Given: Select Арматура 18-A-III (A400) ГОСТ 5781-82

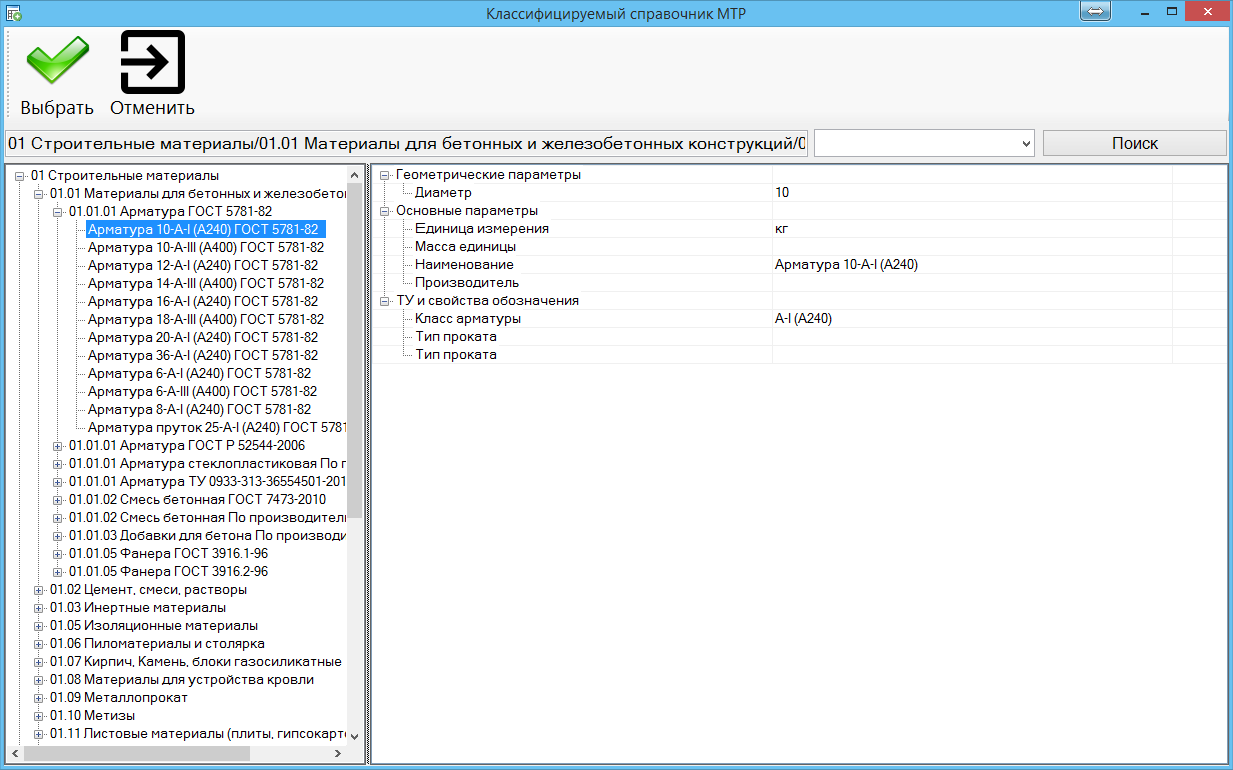Looking at the screenshot, I should [206, 319].
